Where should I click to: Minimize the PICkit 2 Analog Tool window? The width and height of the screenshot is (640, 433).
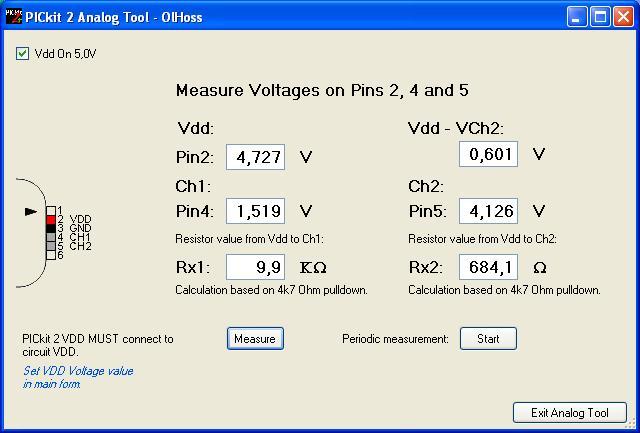(x=577, y=17)
